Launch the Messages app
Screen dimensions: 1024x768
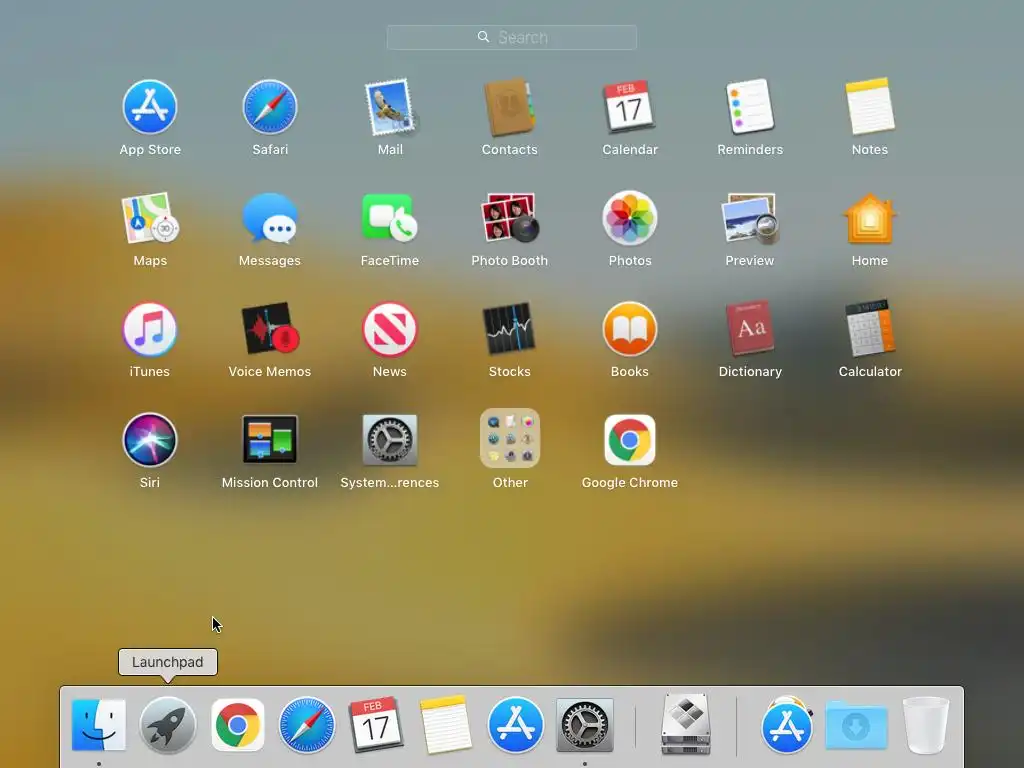click(x=270, y=218)
